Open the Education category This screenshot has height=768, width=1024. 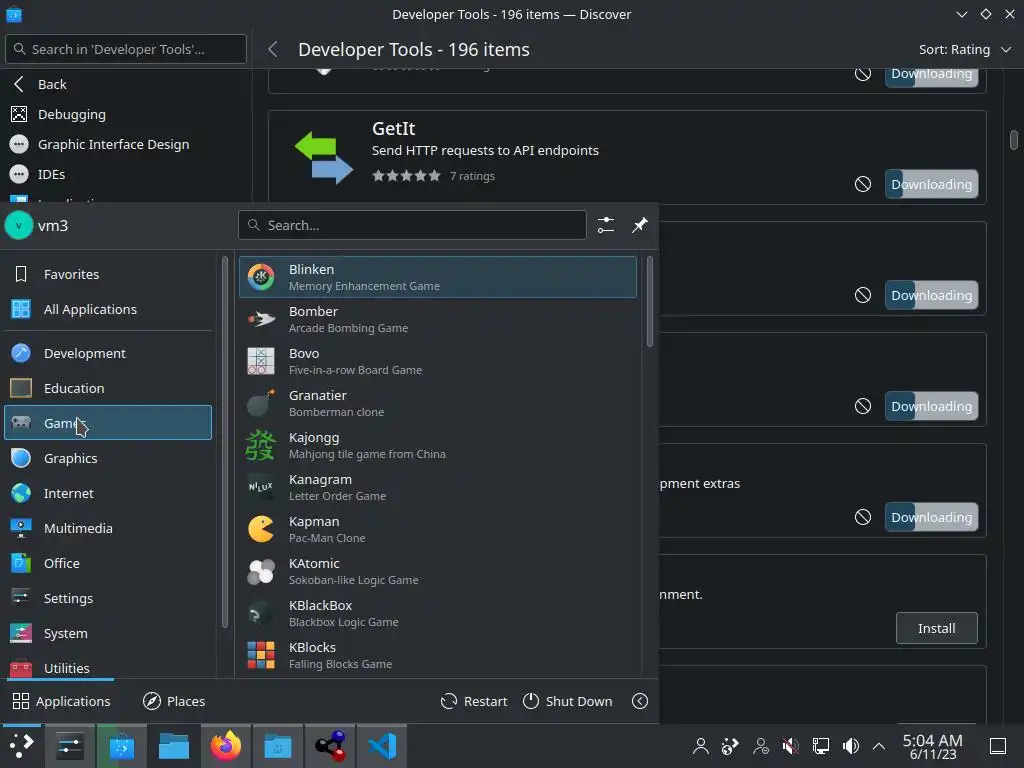[x=108, y=388]
